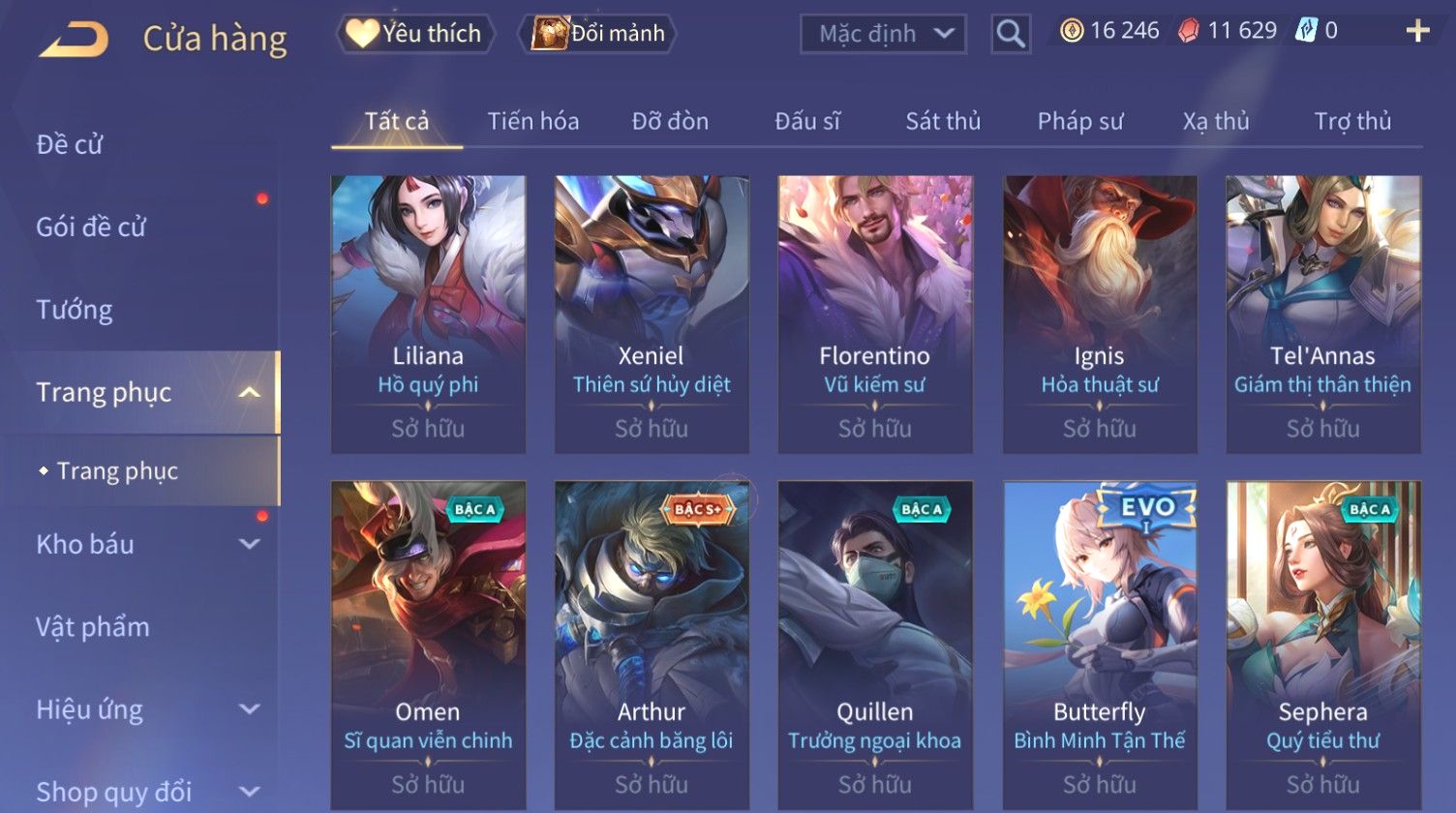Select the Pháp sư tab
Image resolution: width=1456 pixels, height=813 pixels.
pos(1080,121)
